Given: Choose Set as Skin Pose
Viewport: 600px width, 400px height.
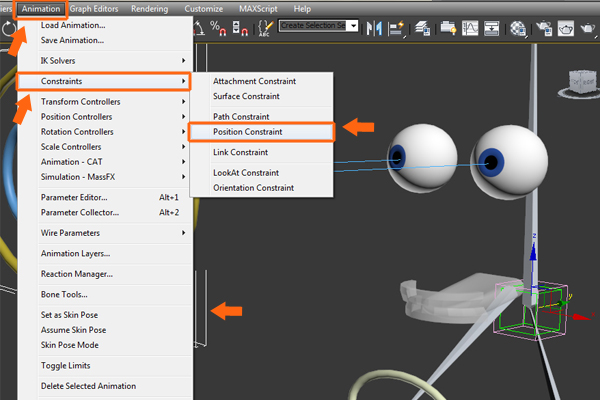Looking at the screenshot, I should click(105, 315).
